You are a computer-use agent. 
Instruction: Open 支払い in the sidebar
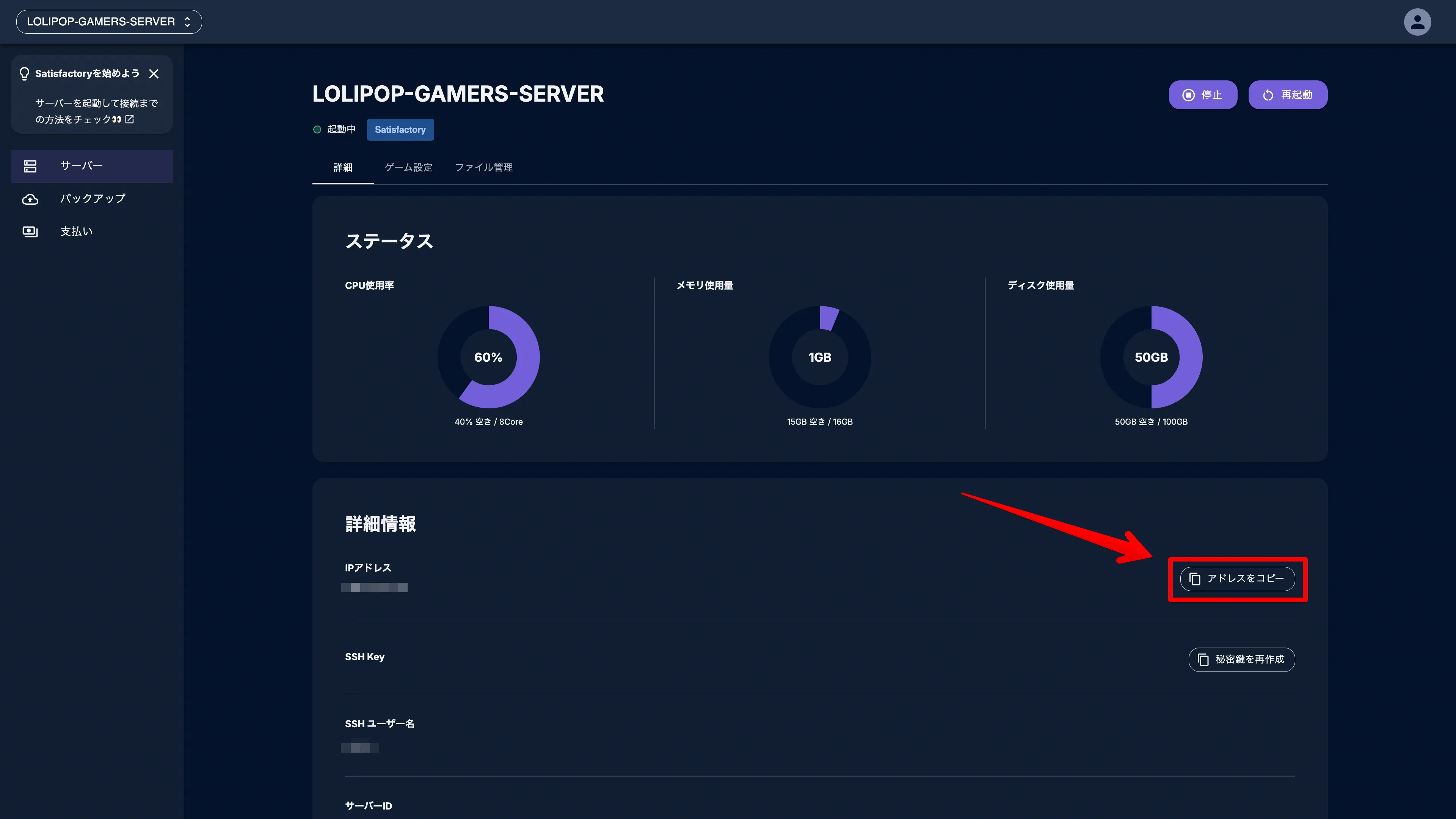[x=76, y=232]
